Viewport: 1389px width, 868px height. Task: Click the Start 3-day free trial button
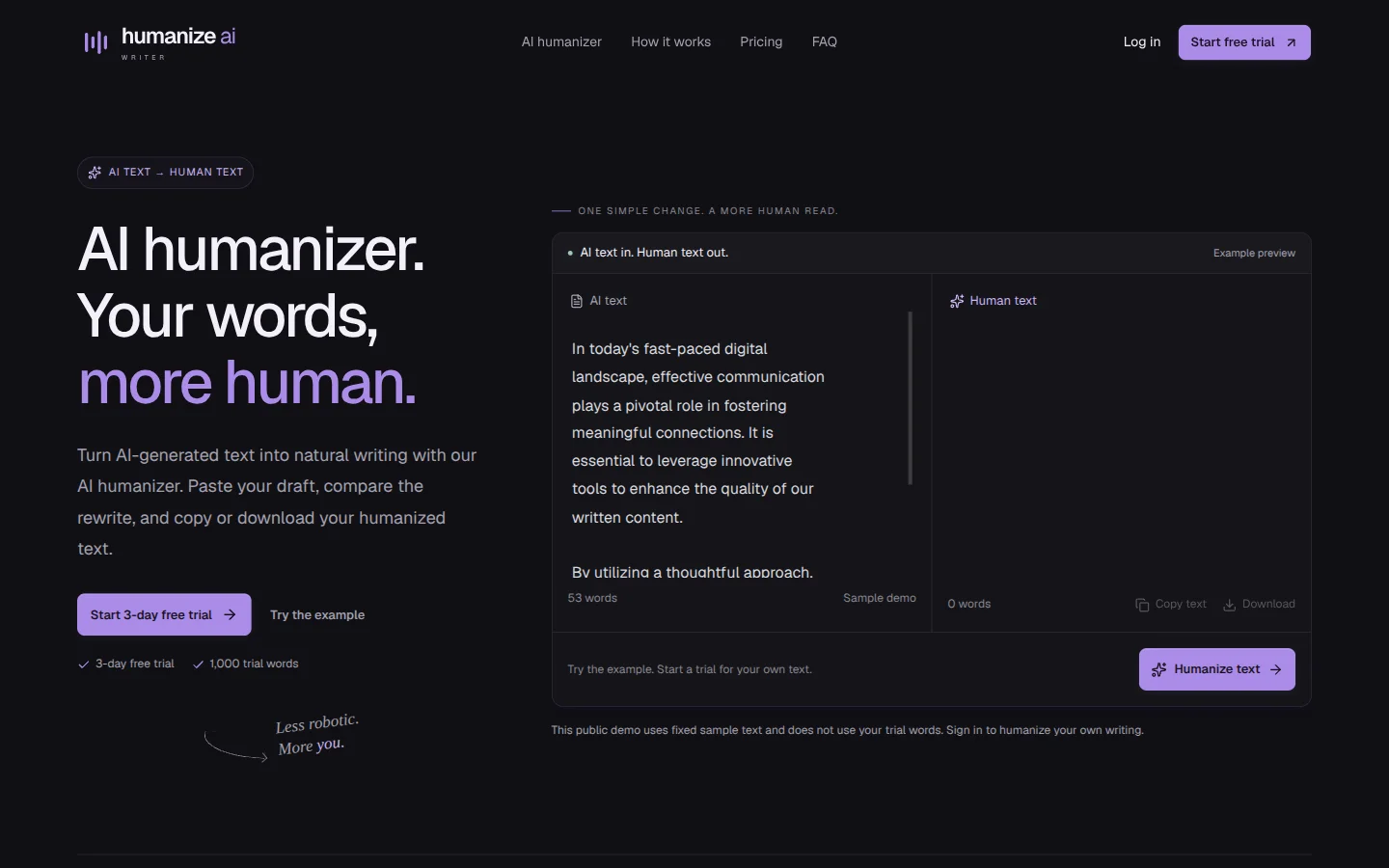(164, 614)
